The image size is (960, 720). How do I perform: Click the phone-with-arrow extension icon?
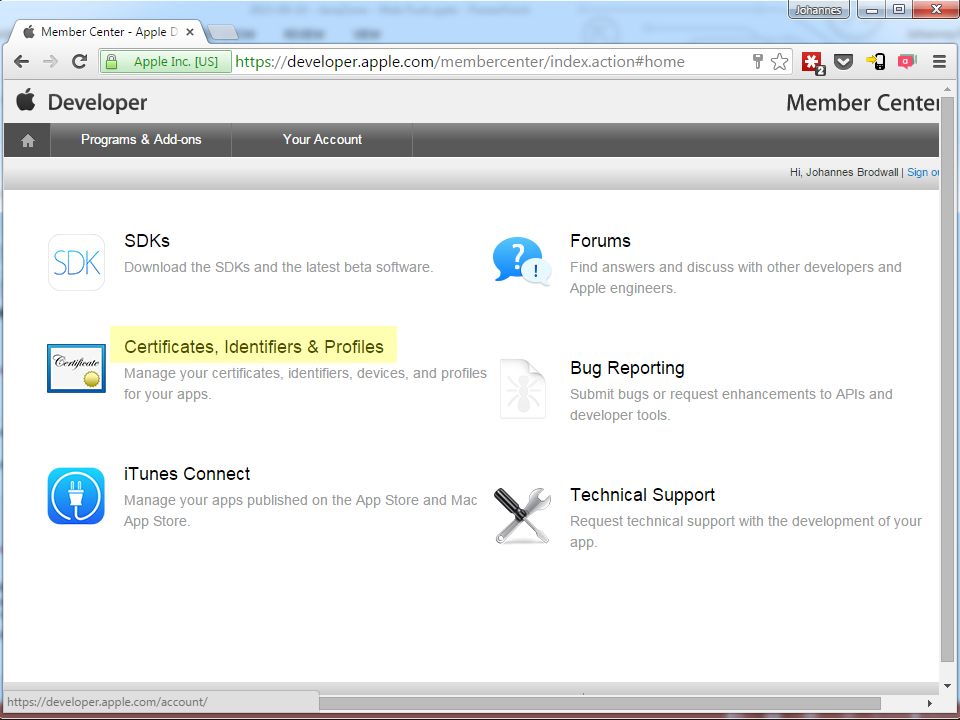tap(876, 61)
